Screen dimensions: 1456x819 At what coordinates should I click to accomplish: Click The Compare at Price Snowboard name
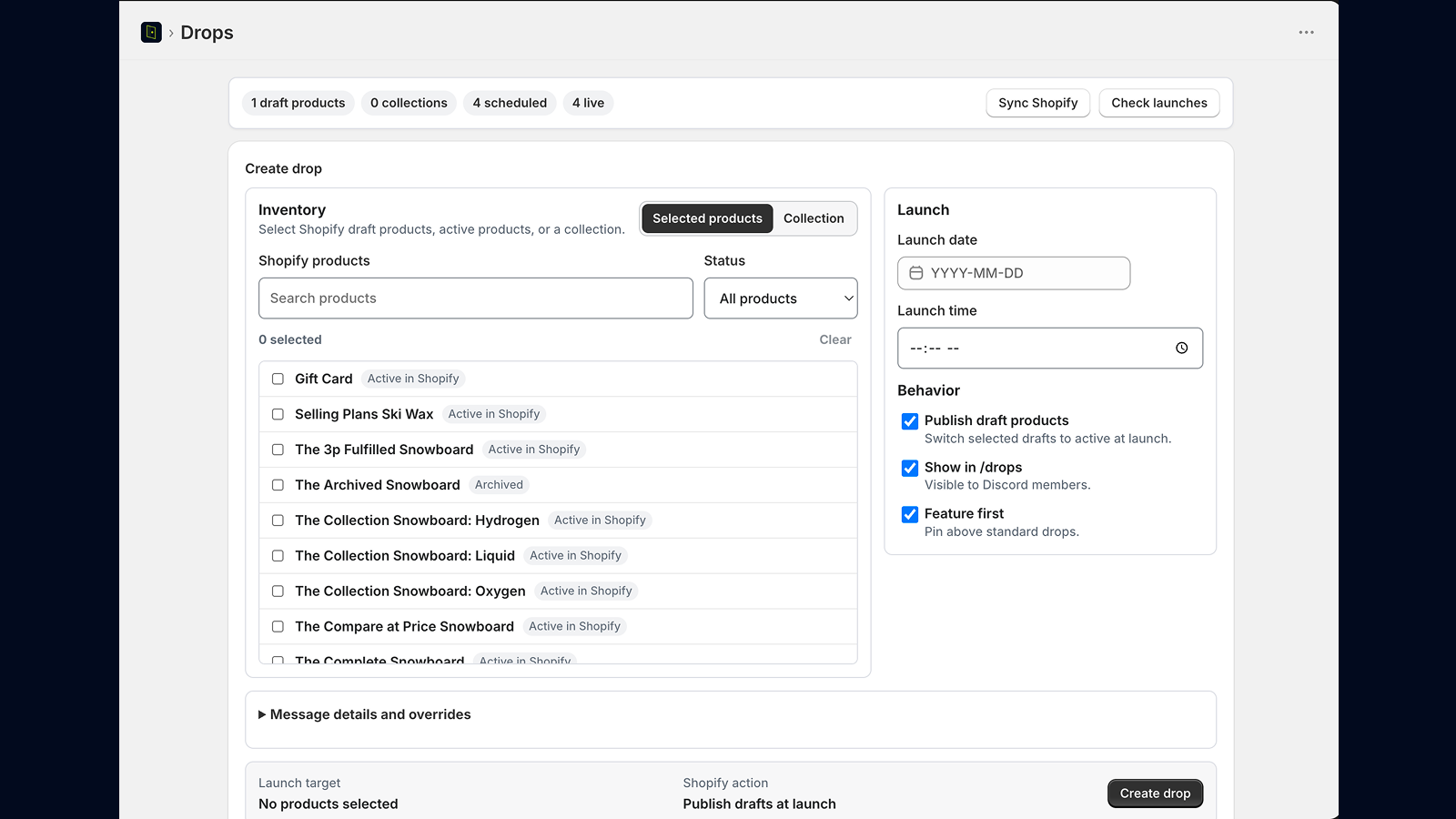404,627
